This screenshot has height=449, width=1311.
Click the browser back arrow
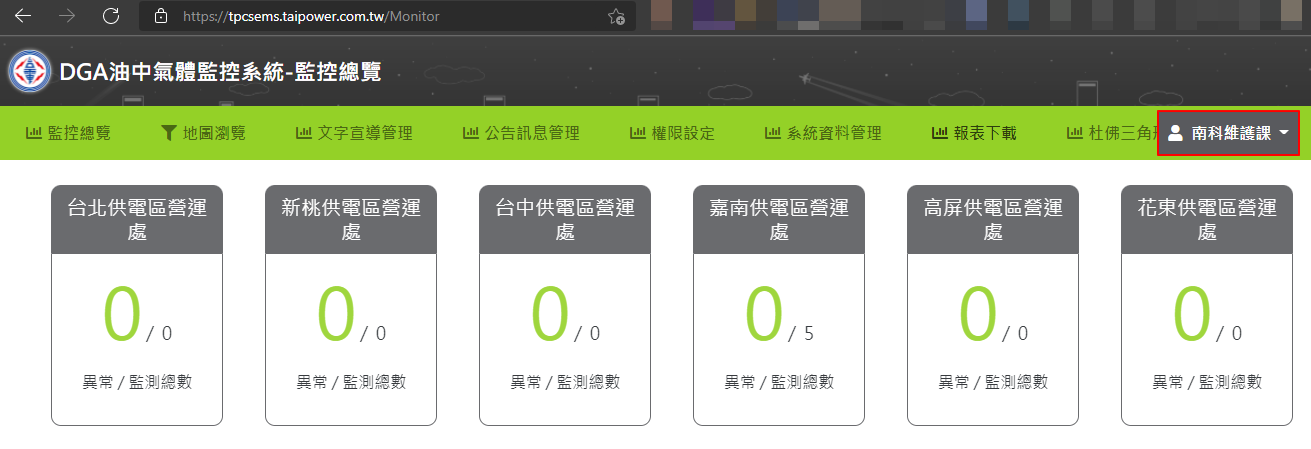tap(23, 16)
